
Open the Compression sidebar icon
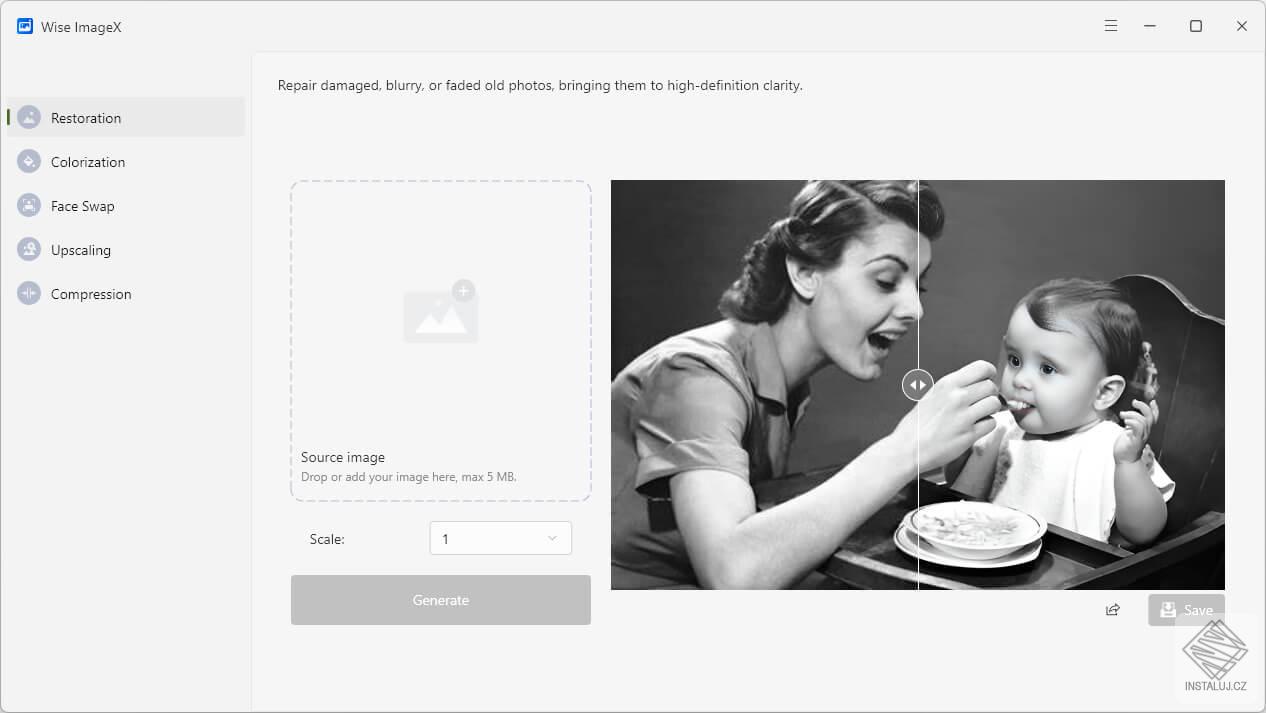coord(29,294)
